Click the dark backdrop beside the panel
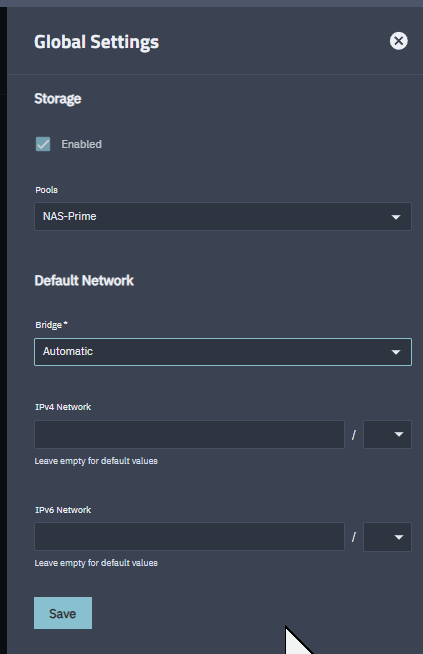The image size is (423, 654). point(3,334)
